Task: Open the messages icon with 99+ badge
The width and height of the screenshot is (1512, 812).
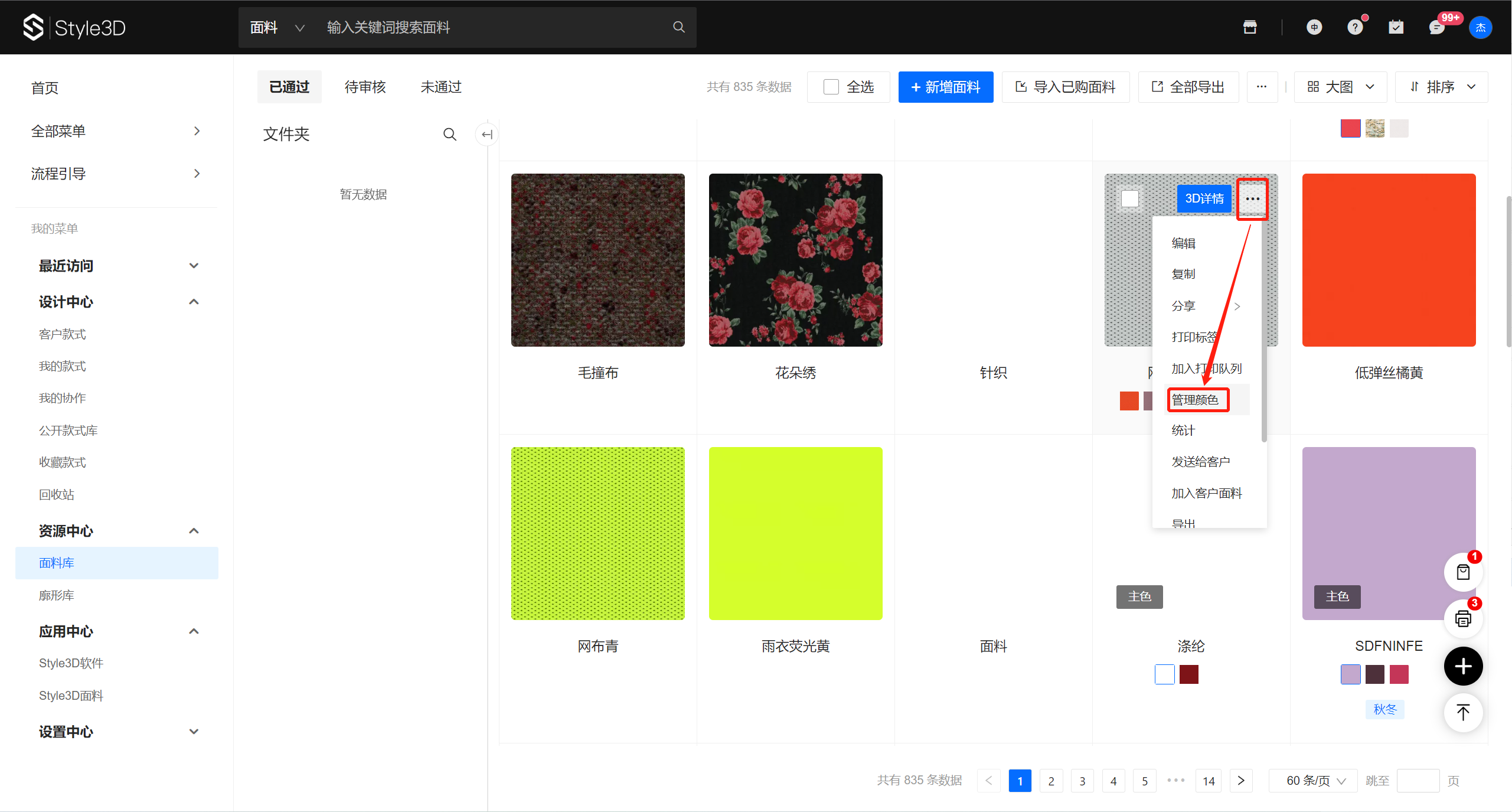Action: (1437, 27)
